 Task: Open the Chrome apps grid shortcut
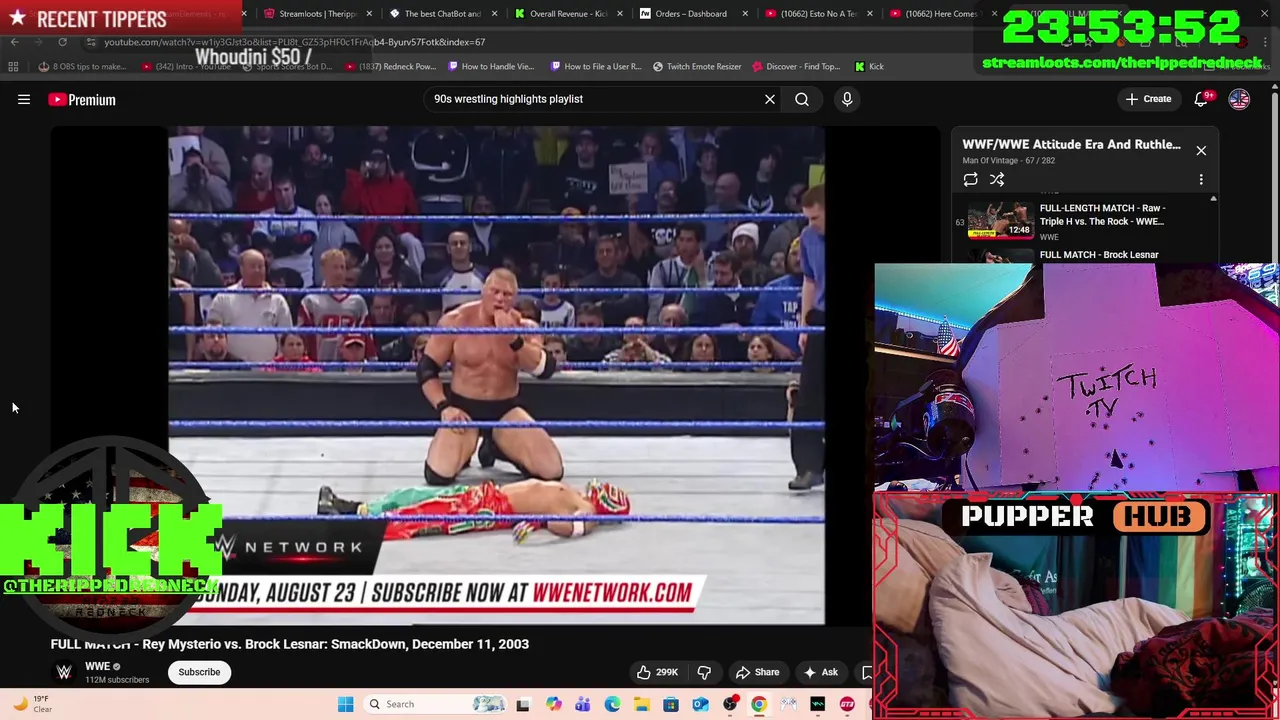13,67
